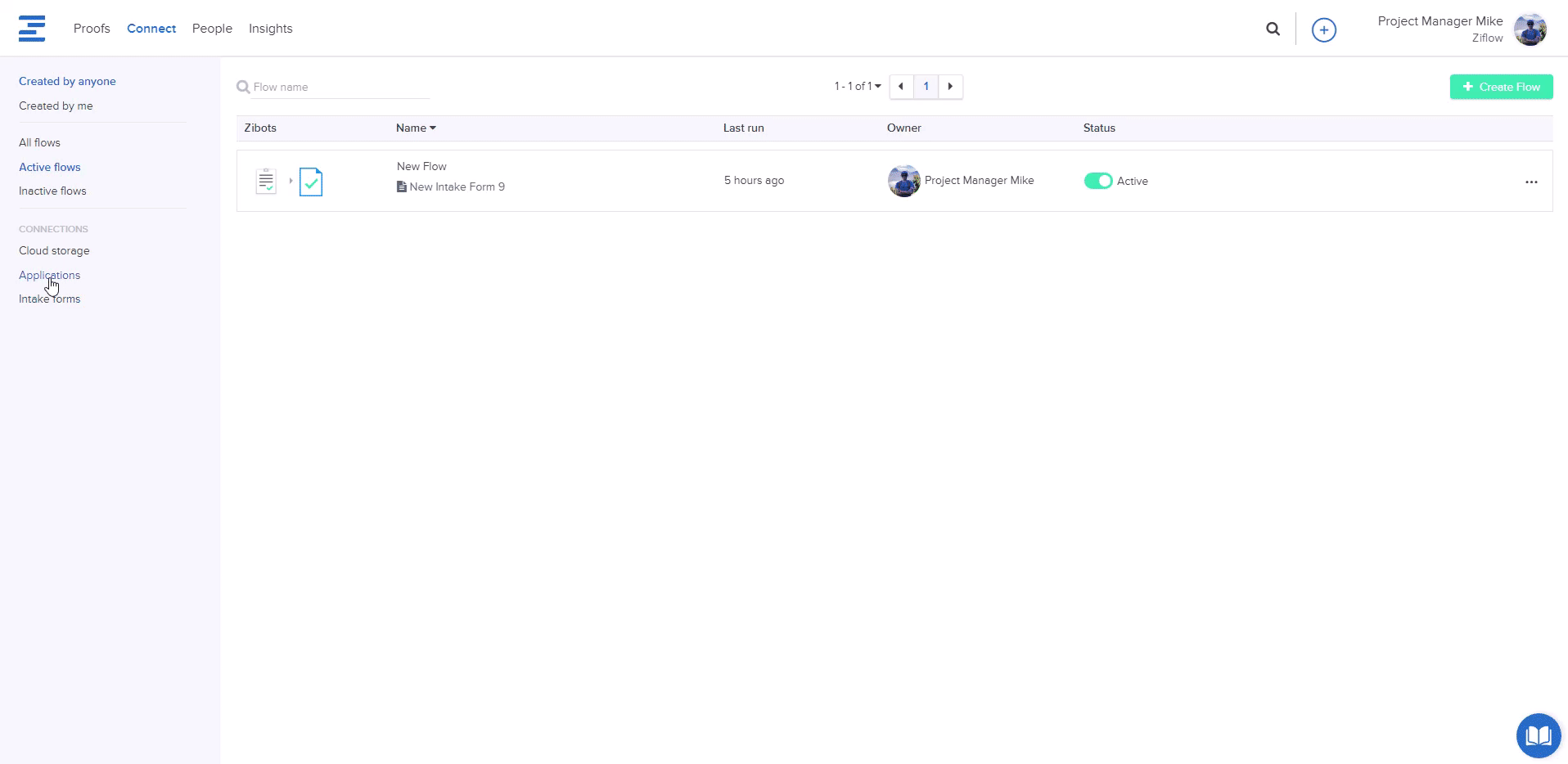Go to the next page arrow
The width and height of the screenshot is (1568, 764).
(950, 87)
